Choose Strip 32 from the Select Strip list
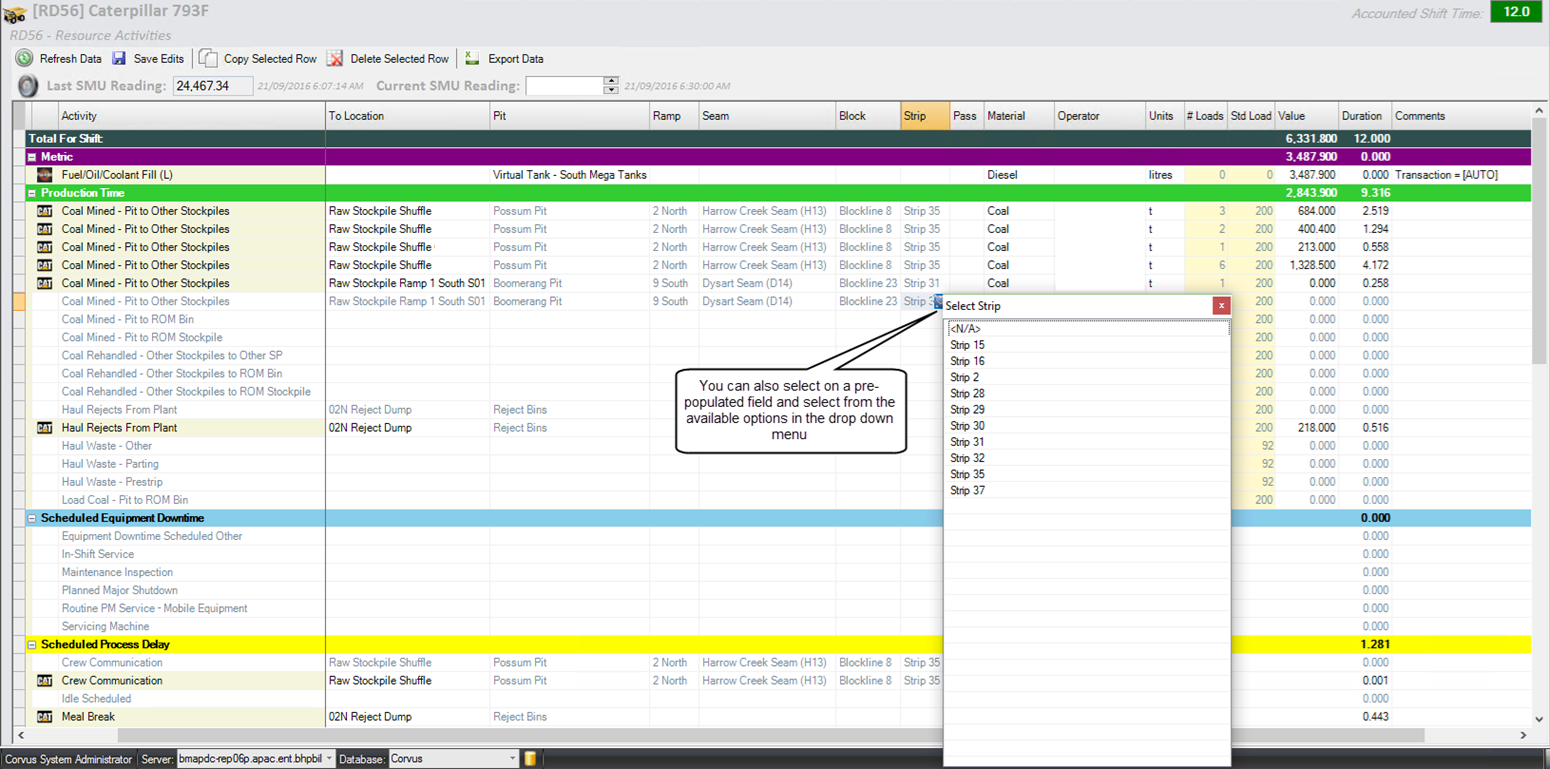1550x769 pixels. 1087,458
